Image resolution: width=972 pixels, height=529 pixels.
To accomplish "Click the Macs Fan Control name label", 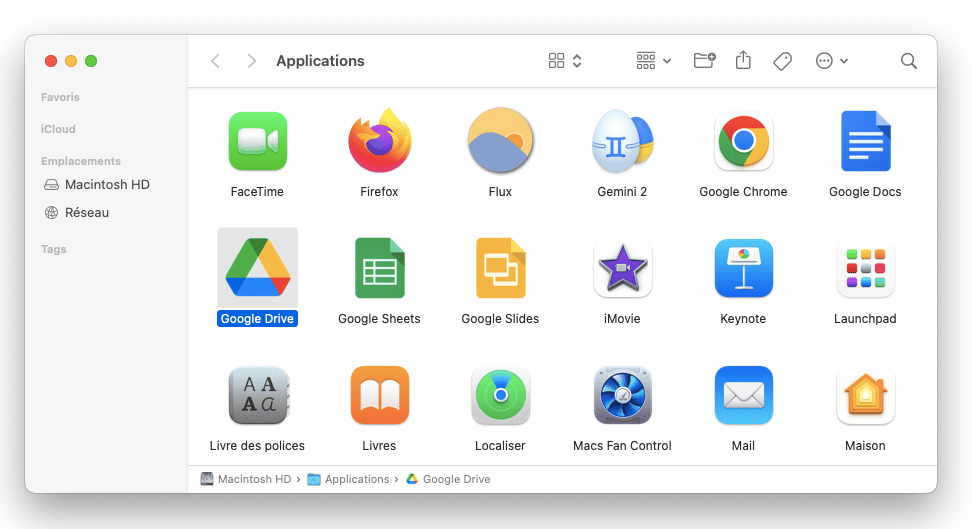I will click(x=622, y=446).
